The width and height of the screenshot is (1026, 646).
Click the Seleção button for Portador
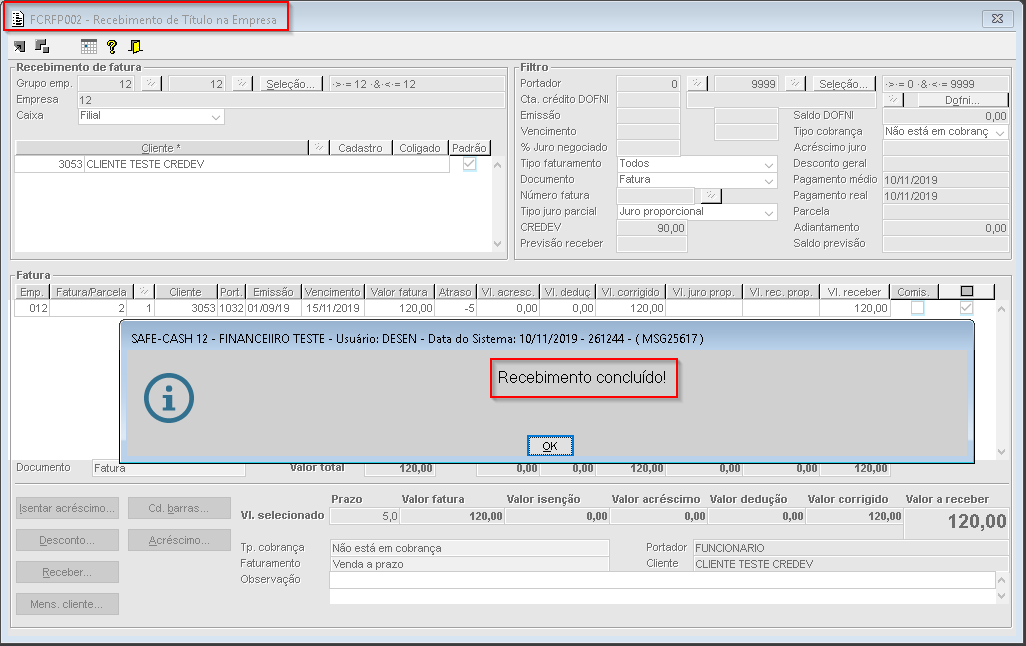tap(843, 84)
